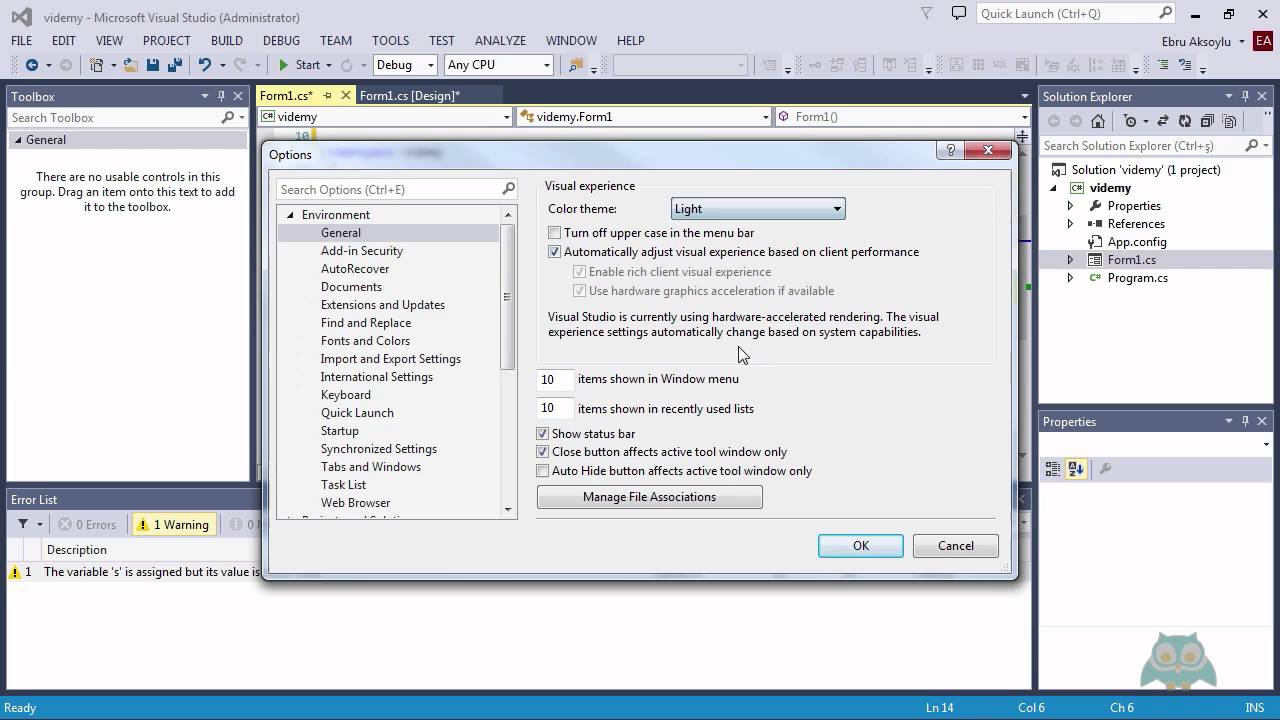Open the BUILD menu
The image size is (1280, 720).
click(x=227, y=41)
